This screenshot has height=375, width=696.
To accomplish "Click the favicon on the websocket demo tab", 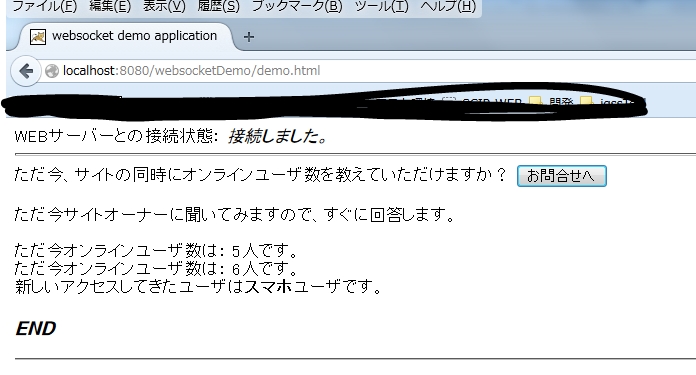I will 38,37.
